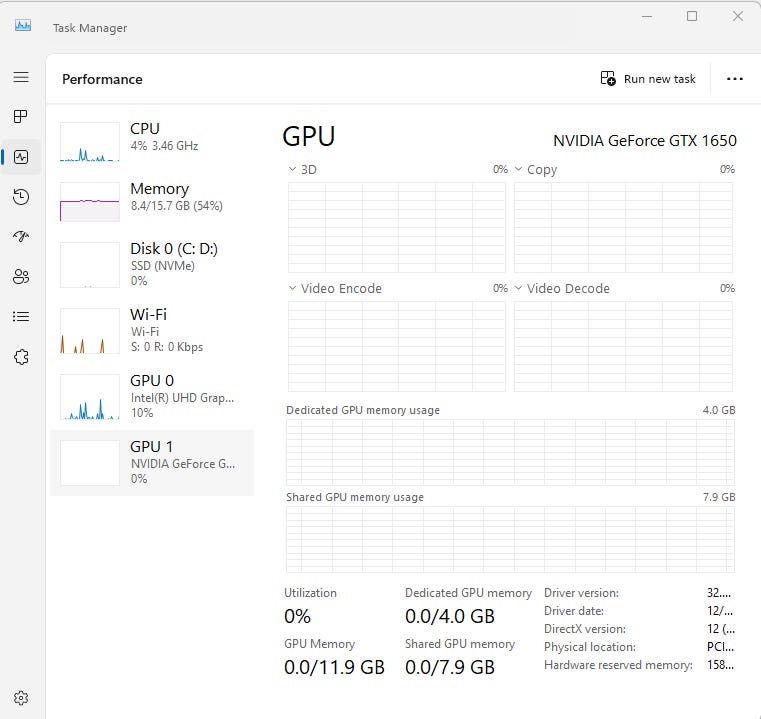Open the Users page icon

(x=21, y=277)
